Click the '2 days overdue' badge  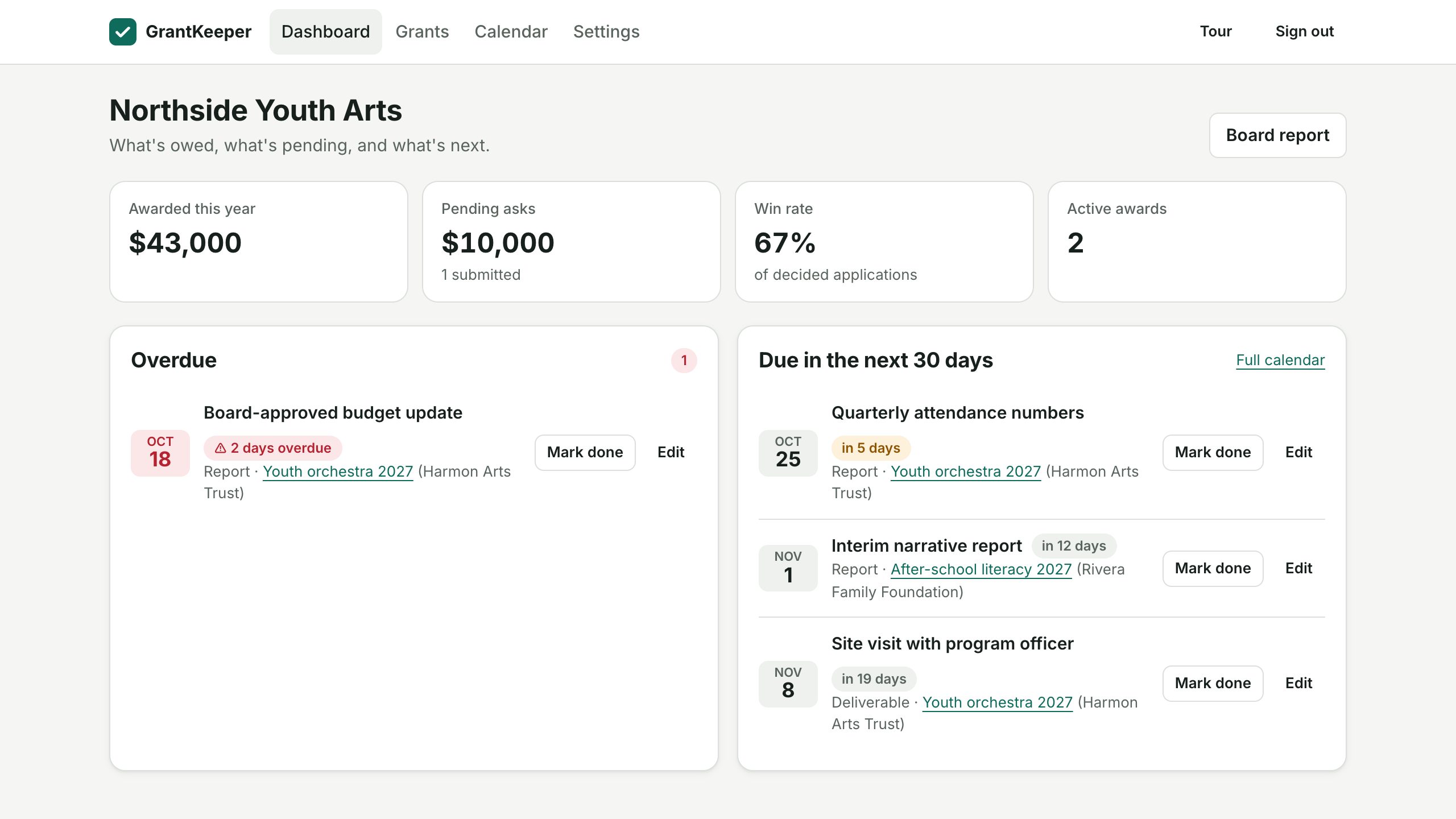(273, 448)
